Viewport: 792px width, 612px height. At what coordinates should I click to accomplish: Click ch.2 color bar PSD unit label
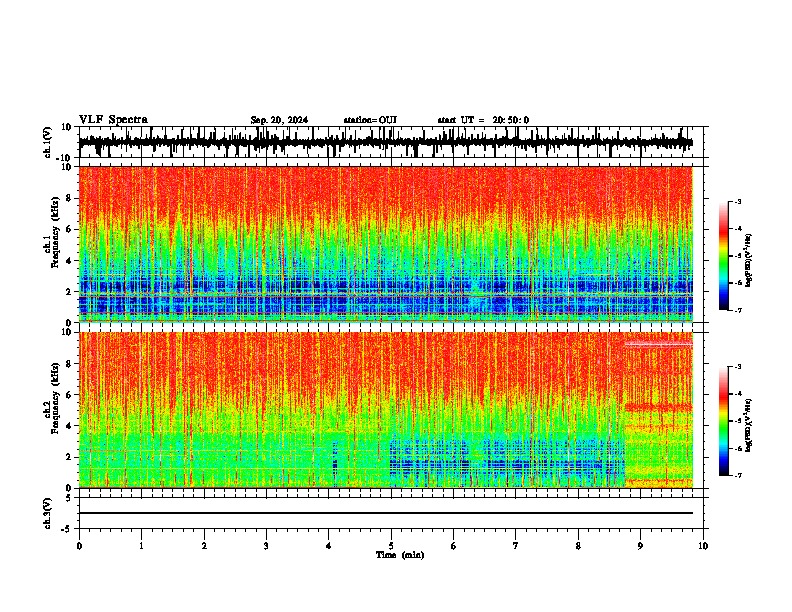[x=748, y=425]
